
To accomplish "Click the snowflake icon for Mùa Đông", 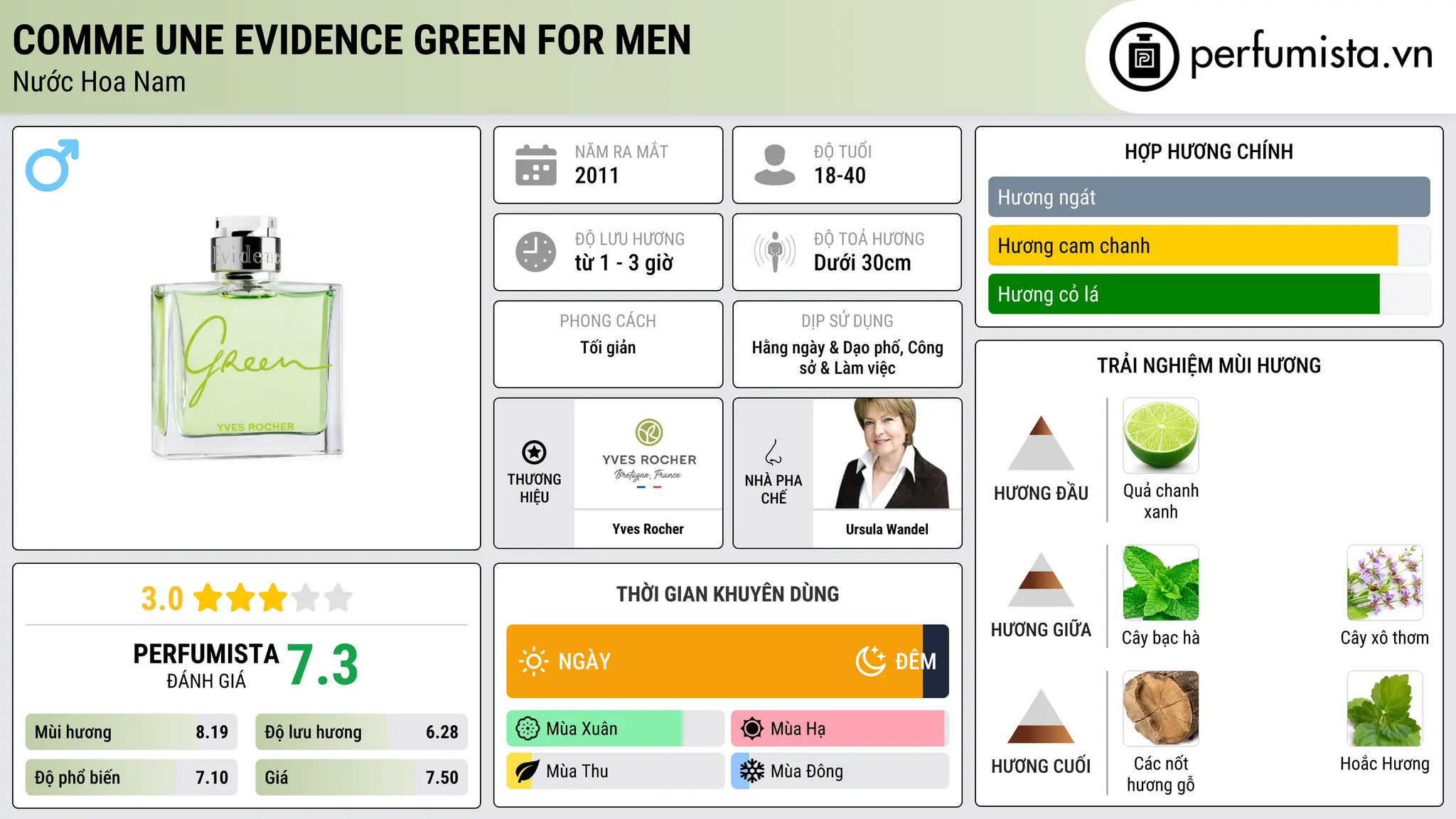I will (x=752, y=771).
